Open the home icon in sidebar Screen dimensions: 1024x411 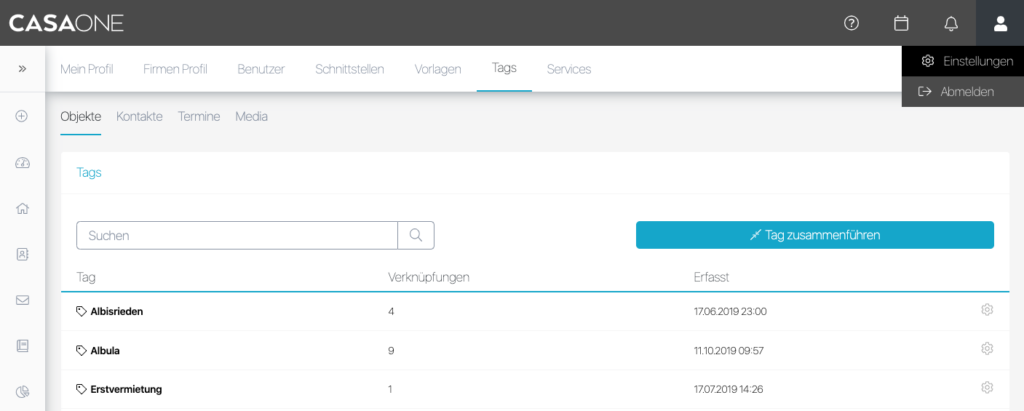(22, 208)
